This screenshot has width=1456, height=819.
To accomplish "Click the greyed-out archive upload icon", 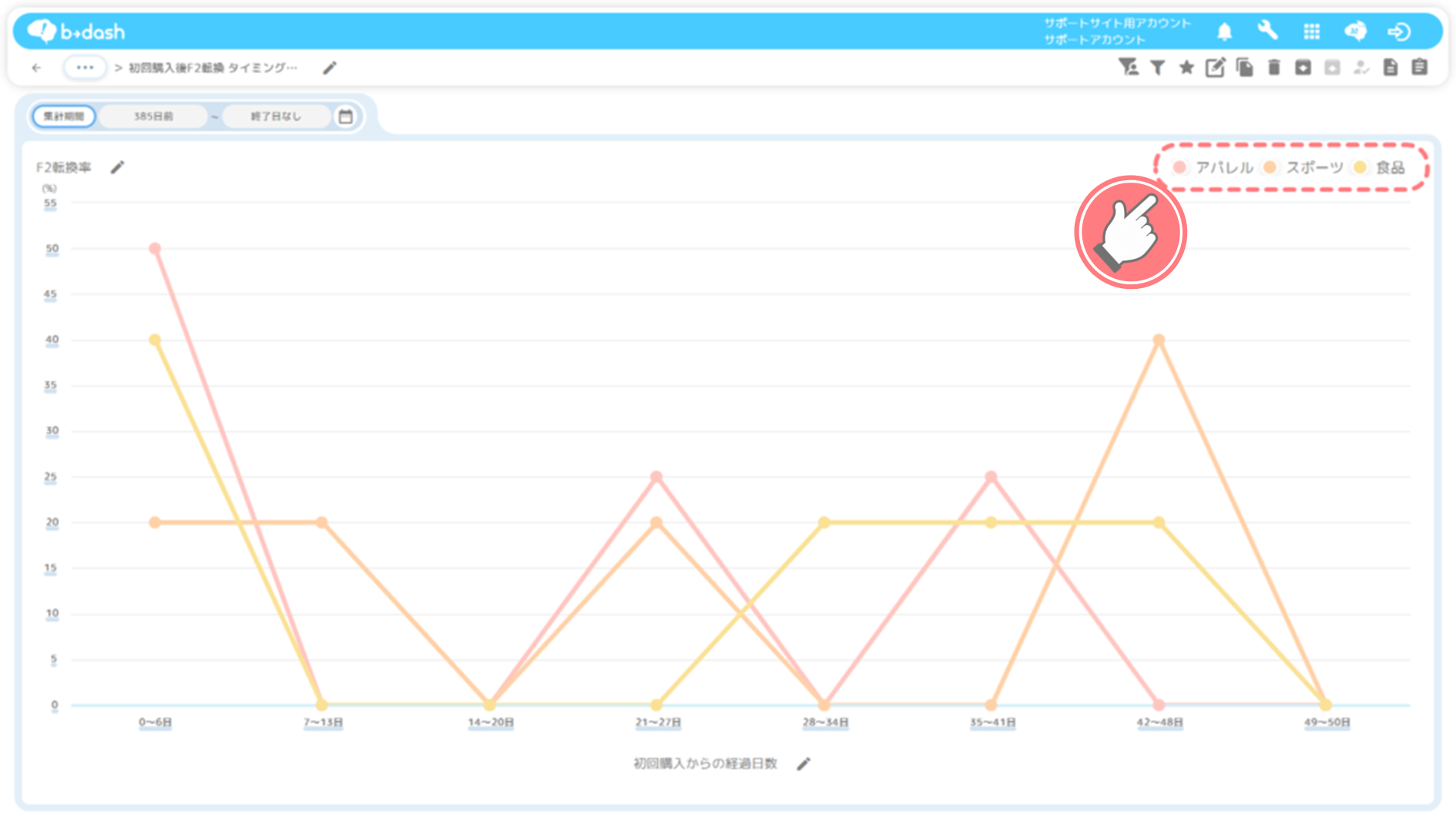I will tap(1332, 68).
